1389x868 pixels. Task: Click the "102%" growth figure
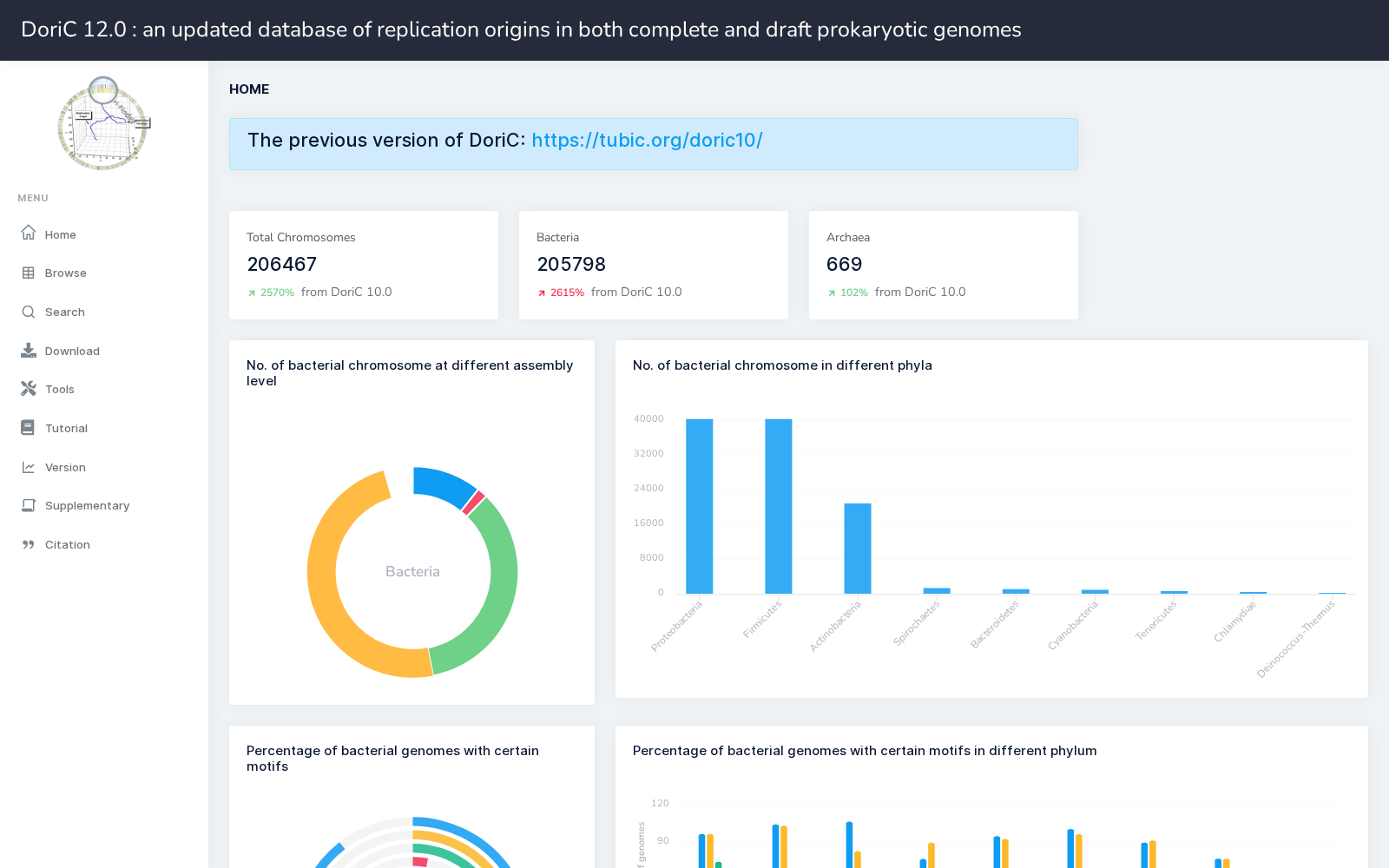click(854, 293)
